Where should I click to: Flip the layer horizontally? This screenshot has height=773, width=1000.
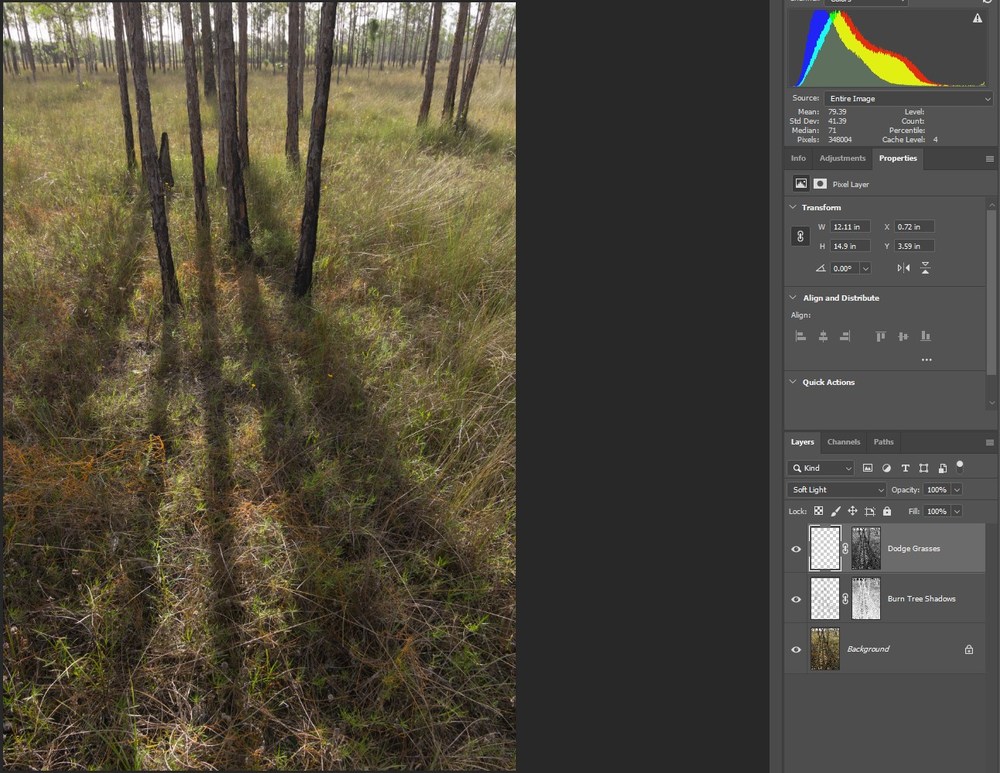[x=904, y=268]
